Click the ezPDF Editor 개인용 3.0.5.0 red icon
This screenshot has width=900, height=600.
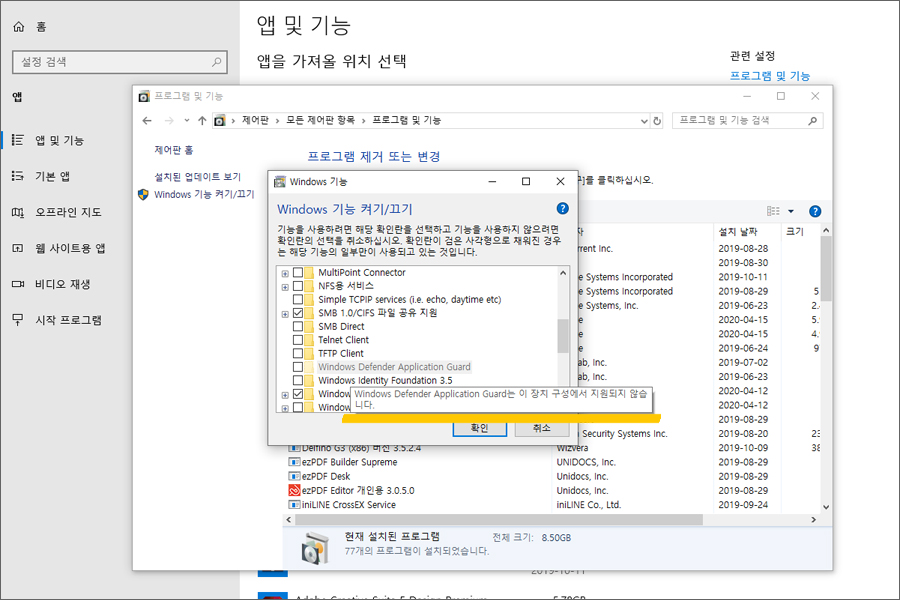point(294,490)
